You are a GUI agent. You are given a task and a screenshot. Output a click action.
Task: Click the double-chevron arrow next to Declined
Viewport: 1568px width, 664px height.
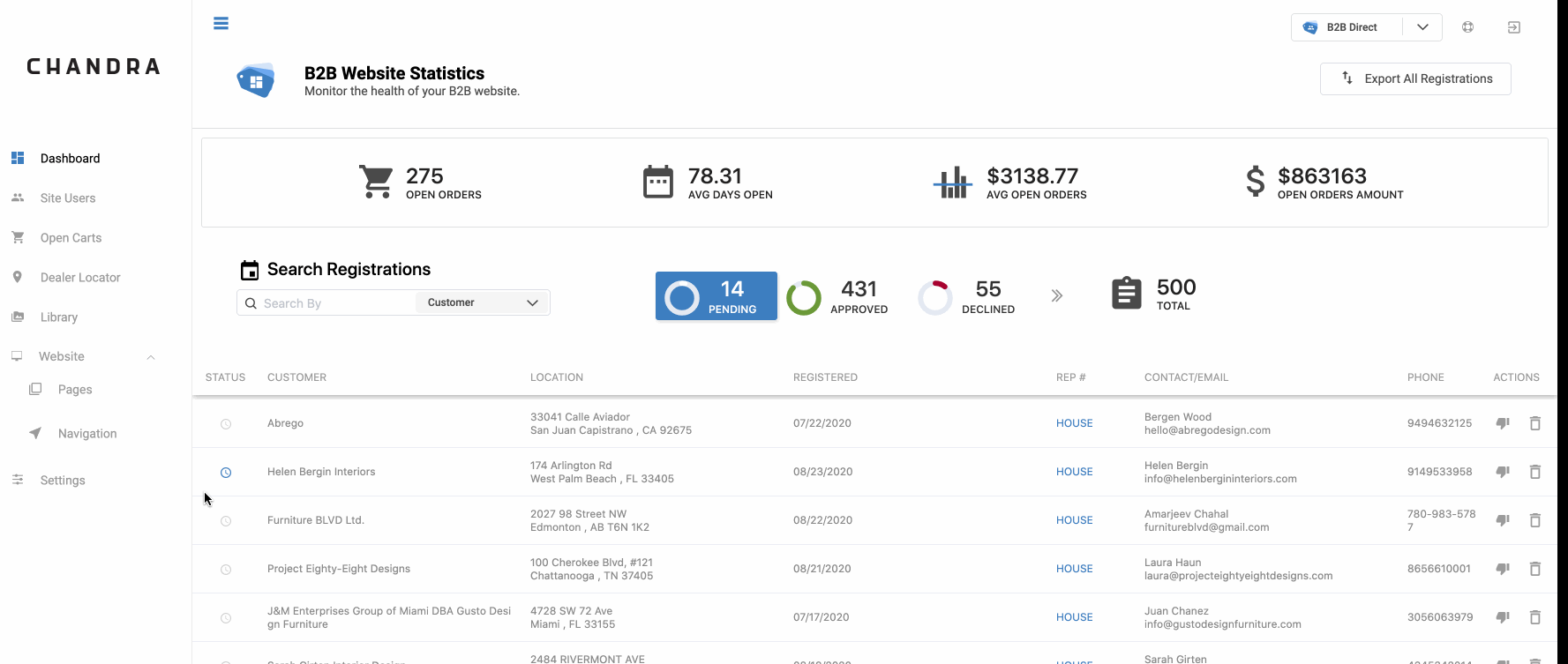pyautogui.click(x=1057, y=296)
